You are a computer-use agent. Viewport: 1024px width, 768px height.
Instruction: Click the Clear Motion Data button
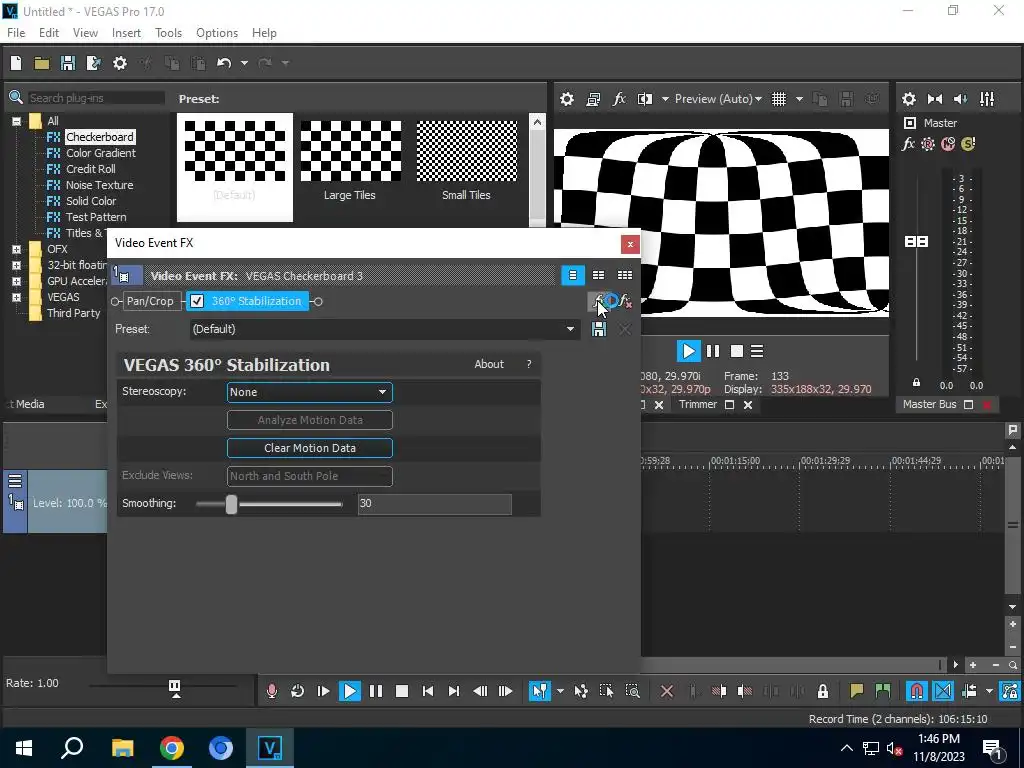coord(310,448)
